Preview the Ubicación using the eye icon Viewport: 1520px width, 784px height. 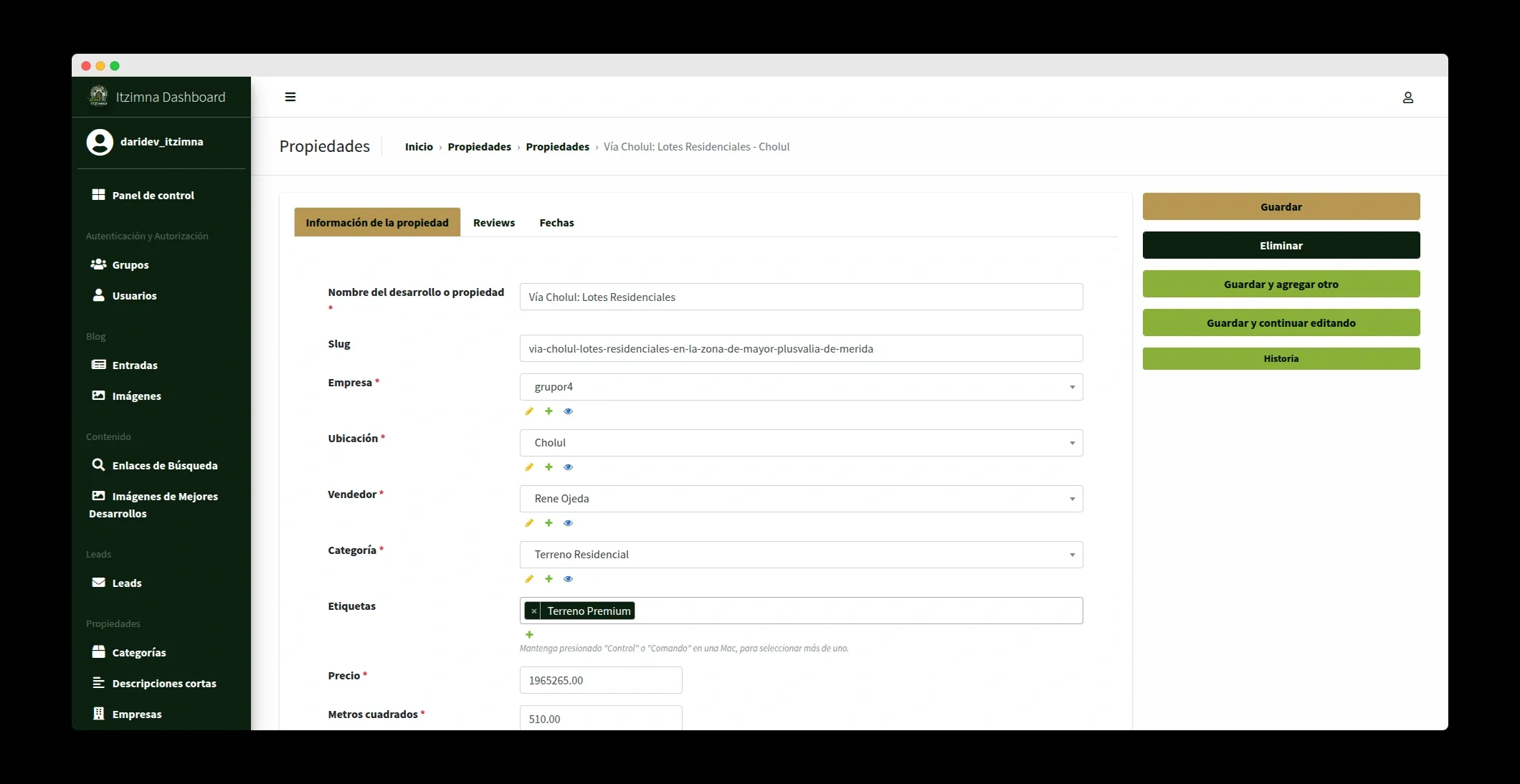pos(568,467)
